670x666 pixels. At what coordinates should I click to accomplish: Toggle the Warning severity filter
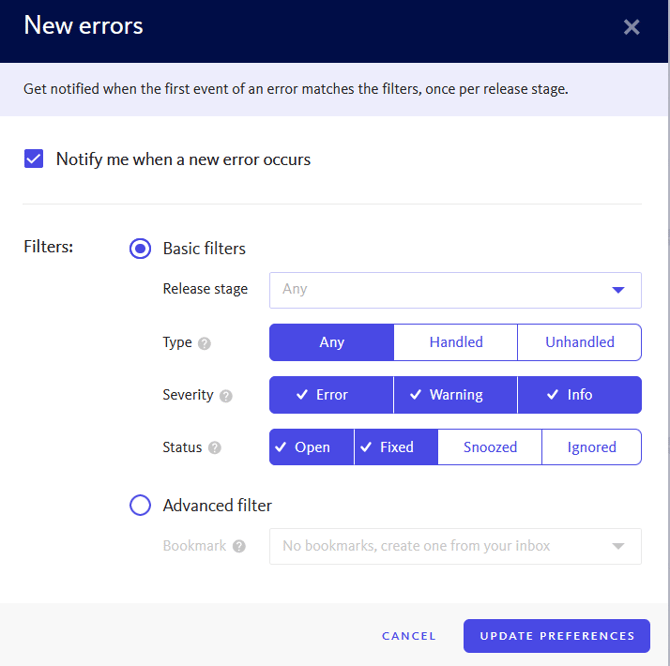456,395
